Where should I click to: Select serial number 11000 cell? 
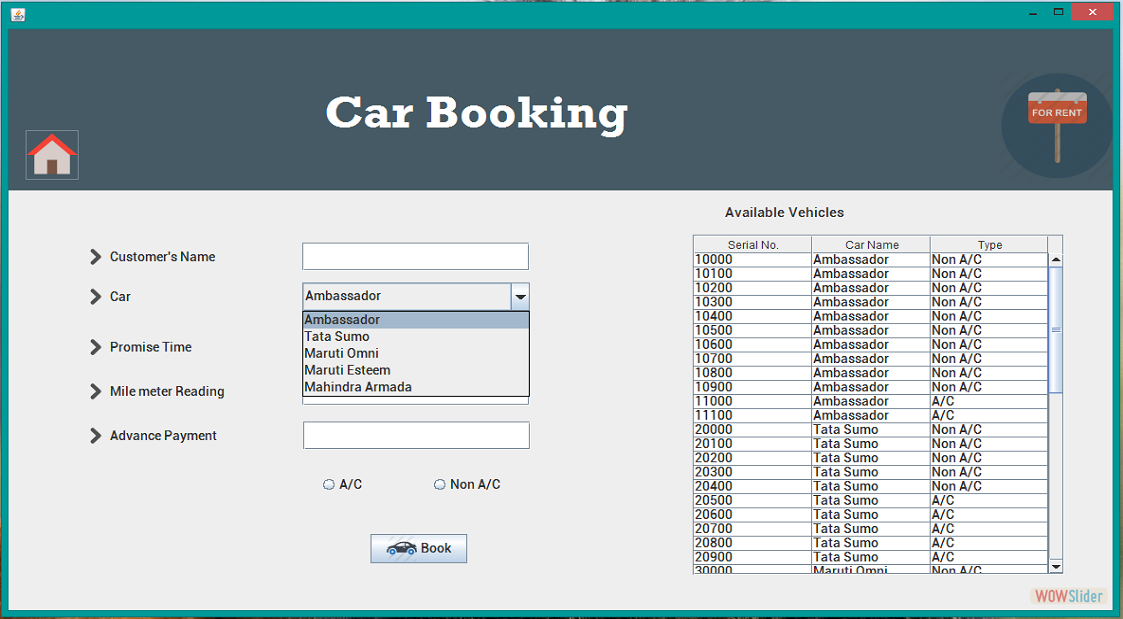[x=753, y=401]
